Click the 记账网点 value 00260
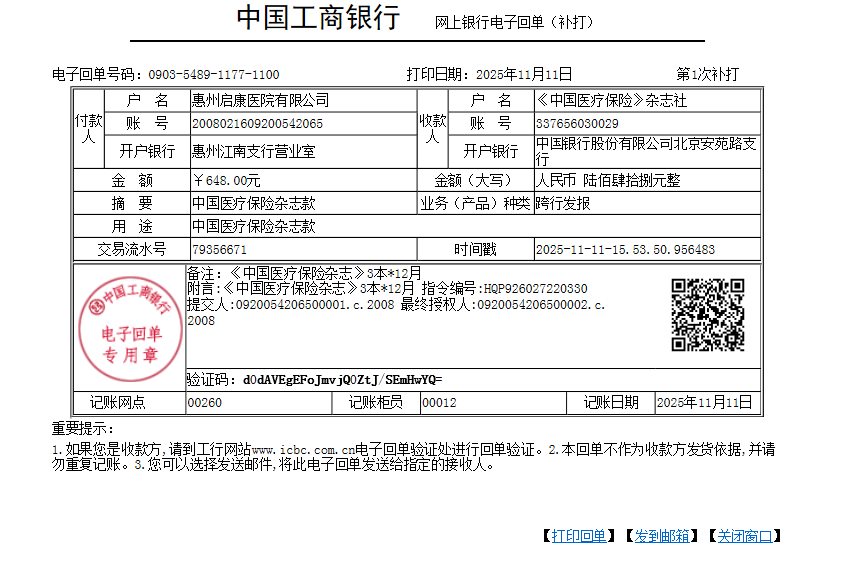This screenshot has width=855, height=585. (x=205, y=403)
